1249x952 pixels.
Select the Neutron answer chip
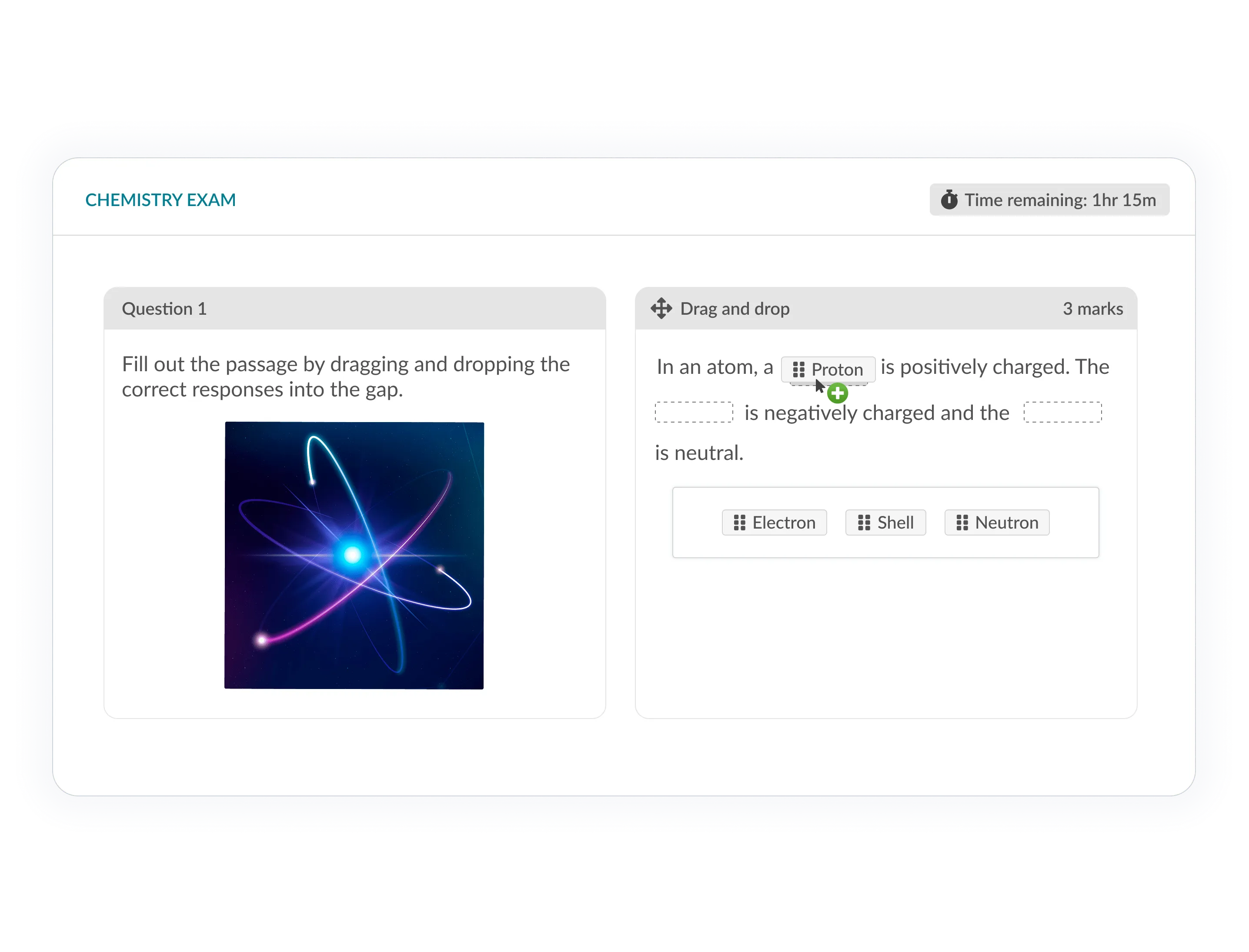[x=1006, y=523]
